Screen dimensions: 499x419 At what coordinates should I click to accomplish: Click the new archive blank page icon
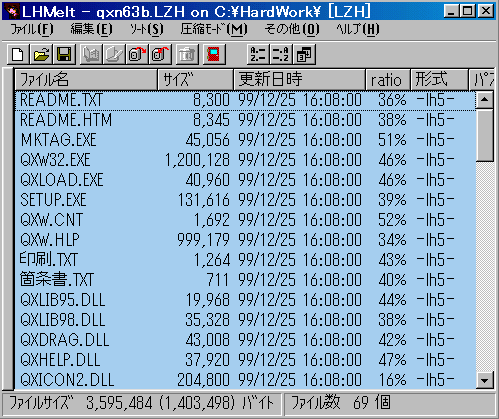[18, 54]
